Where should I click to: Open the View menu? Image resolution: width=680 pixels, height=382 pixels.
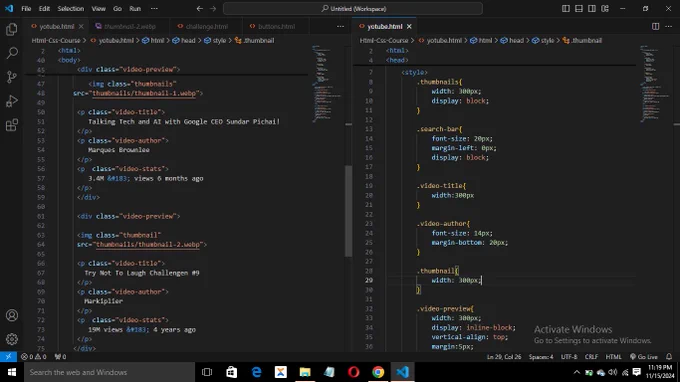click(98, 9)
